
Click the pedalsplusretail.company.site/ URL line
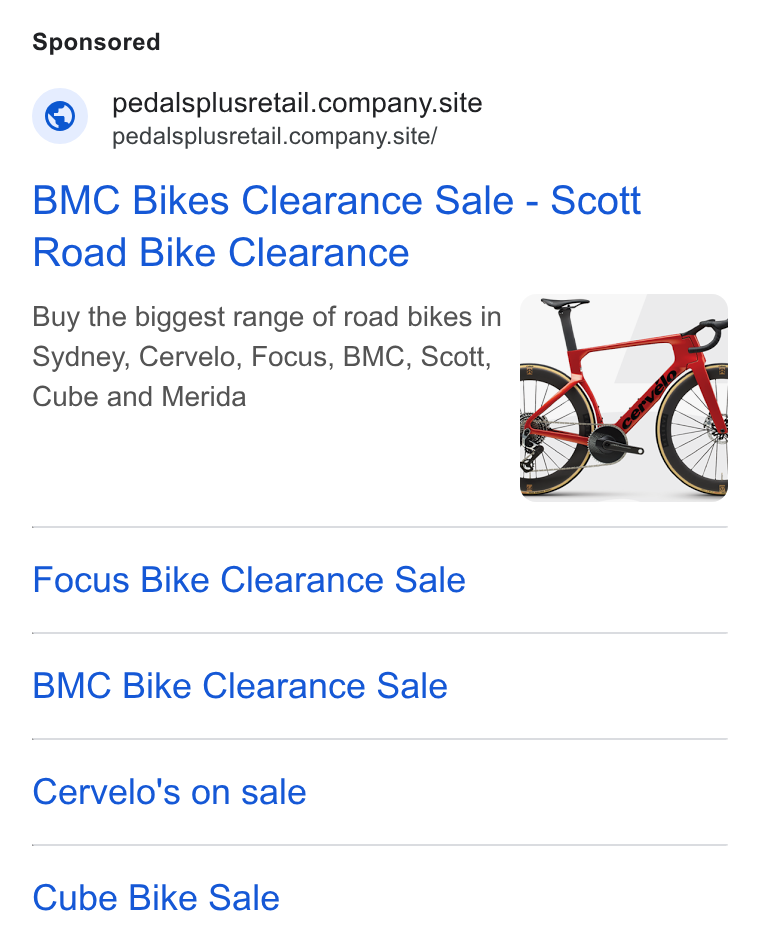275,136
